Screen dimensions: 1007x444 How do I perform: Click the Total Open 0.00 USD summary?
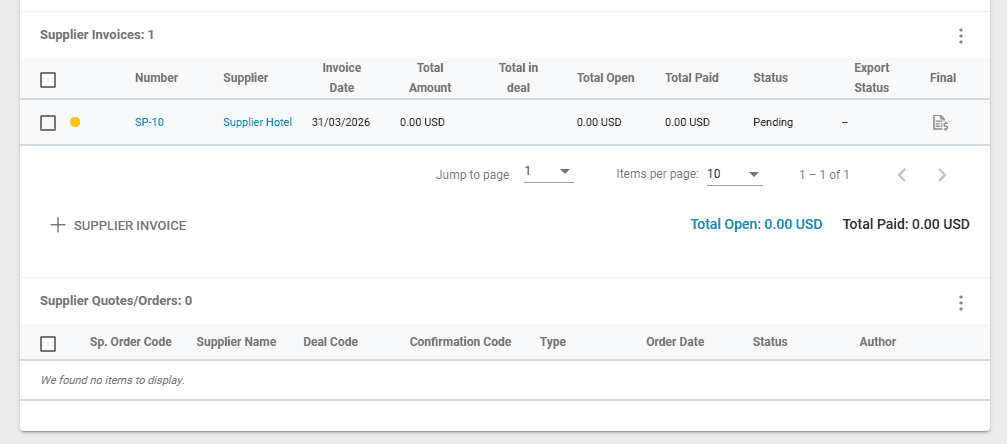coord(756,225)
